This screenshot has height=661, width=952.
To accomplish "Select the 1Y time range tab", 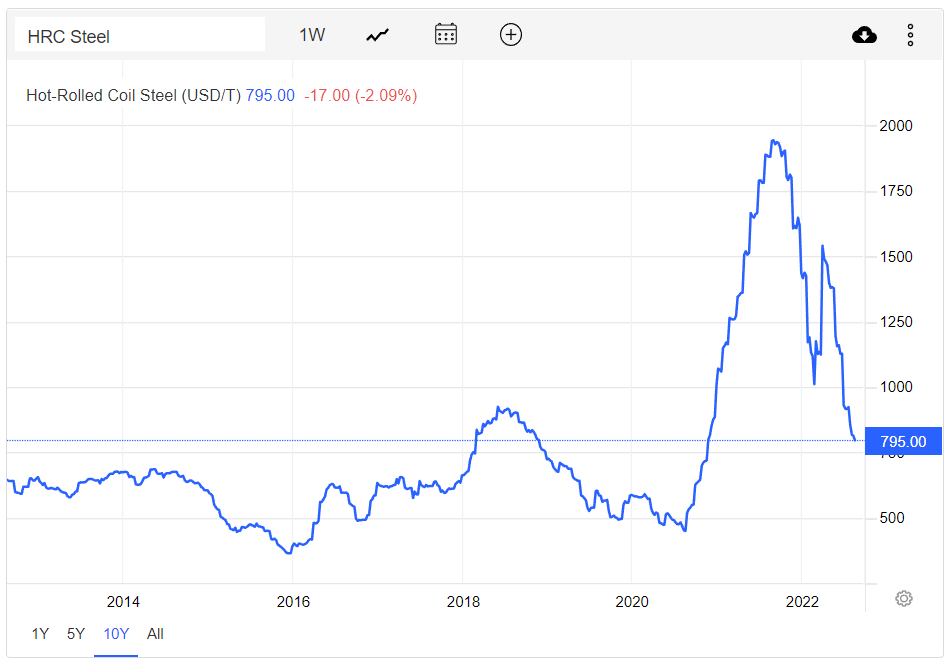I will click(x=40, y=634).
